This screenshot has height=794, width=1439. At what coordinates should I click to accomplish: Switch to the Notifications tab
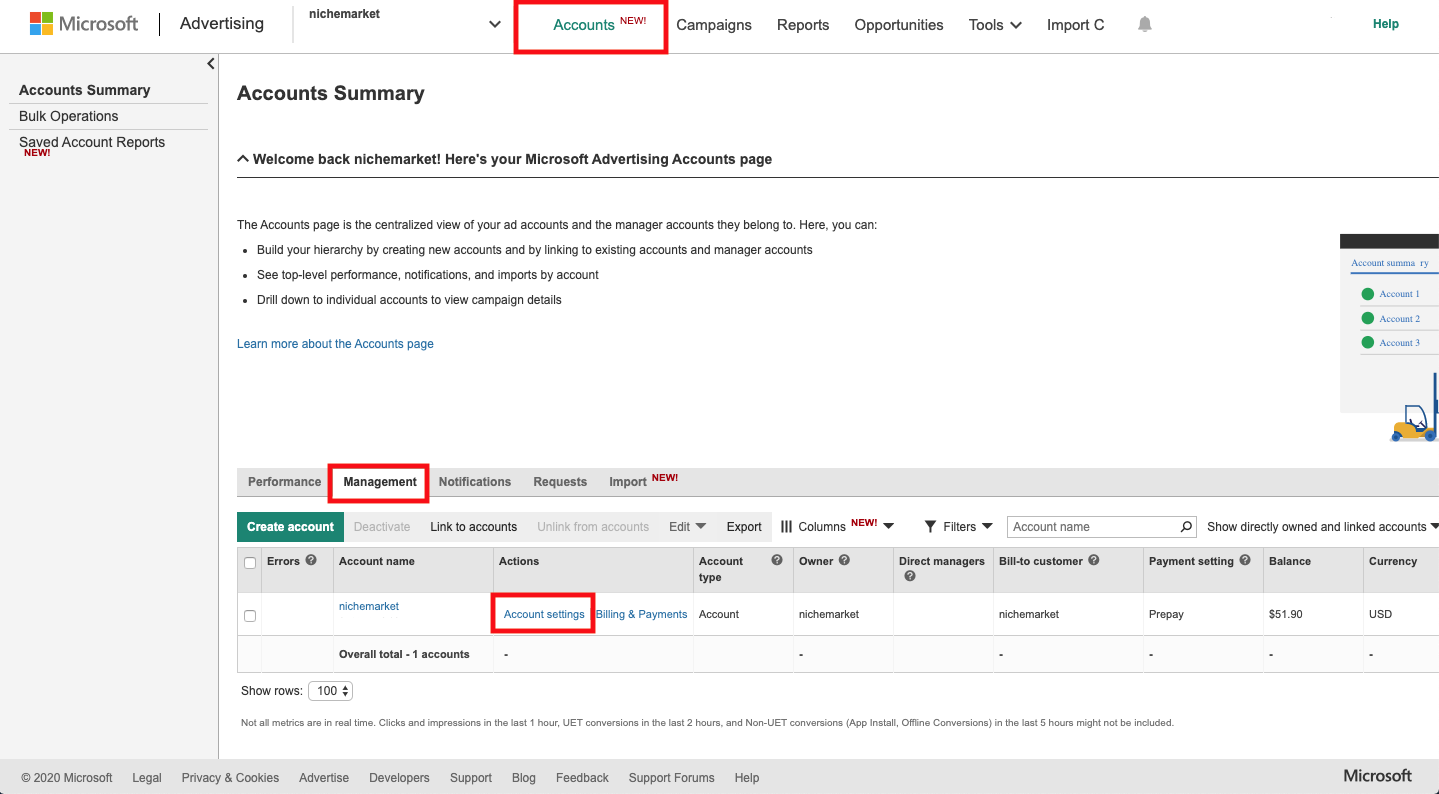[475, 482]
